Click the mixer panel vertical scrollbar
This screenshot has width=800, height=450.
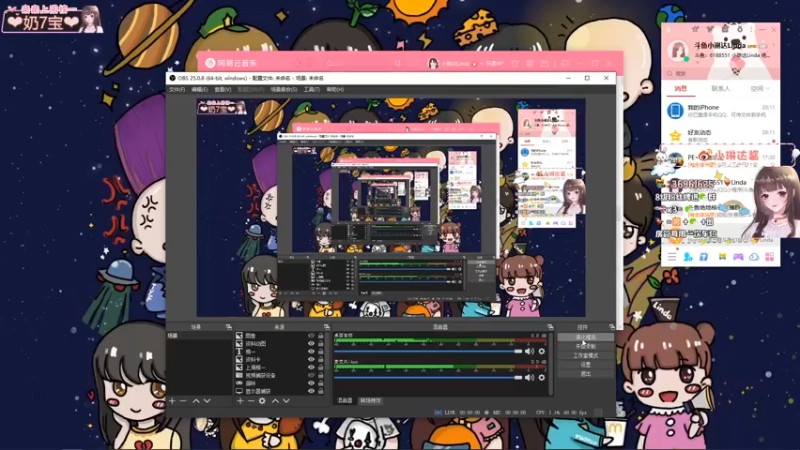(x=551, y=363)
